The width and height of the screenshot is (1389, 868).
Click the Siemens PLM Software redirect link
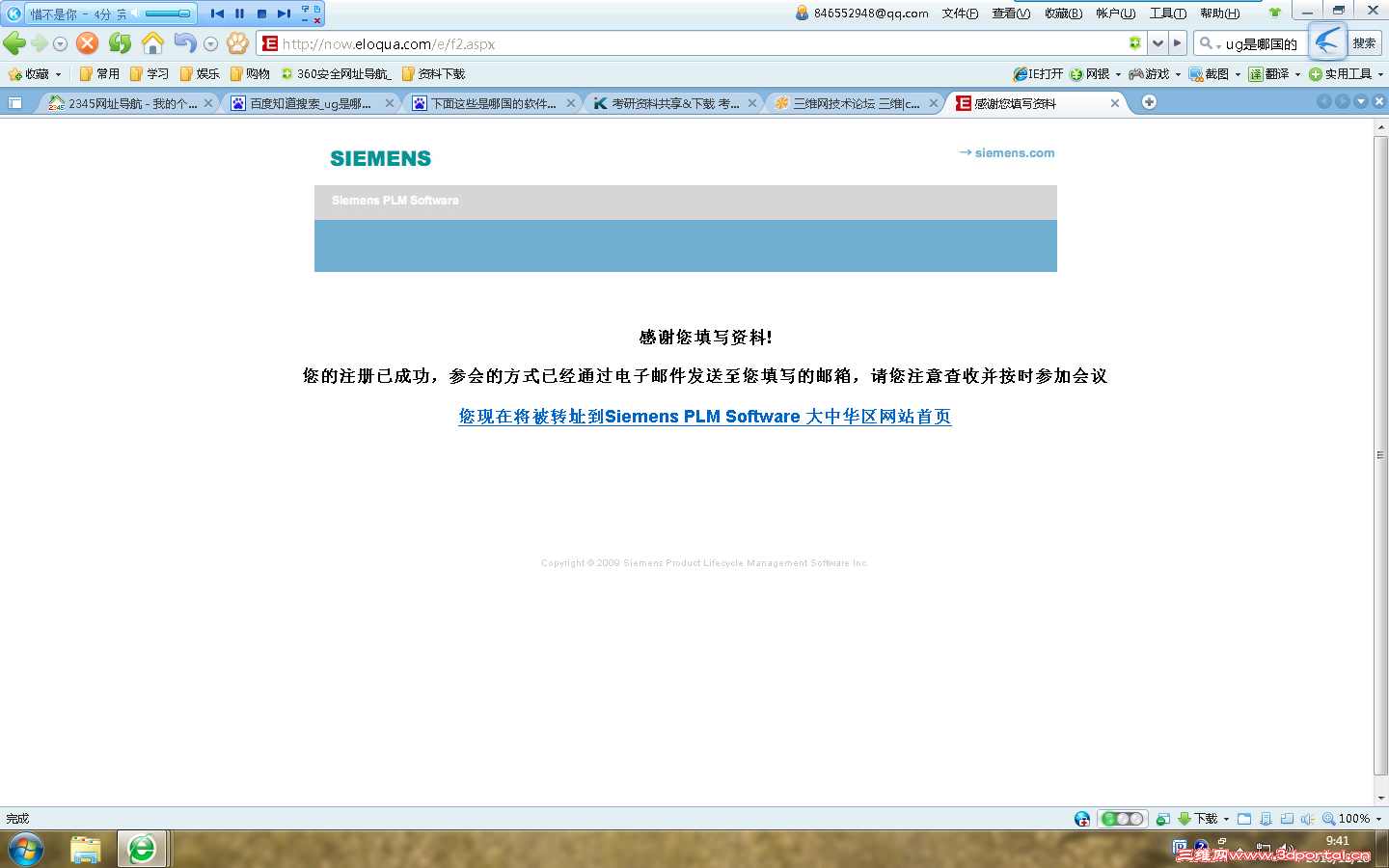704,417
